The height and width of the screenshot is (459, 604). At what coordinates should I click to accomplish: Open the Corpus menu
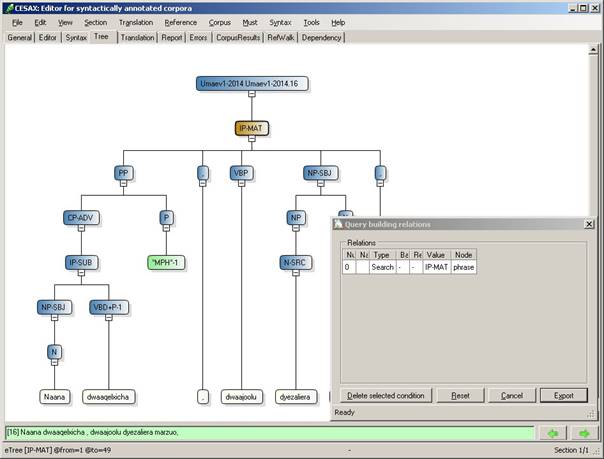(220, 23)
